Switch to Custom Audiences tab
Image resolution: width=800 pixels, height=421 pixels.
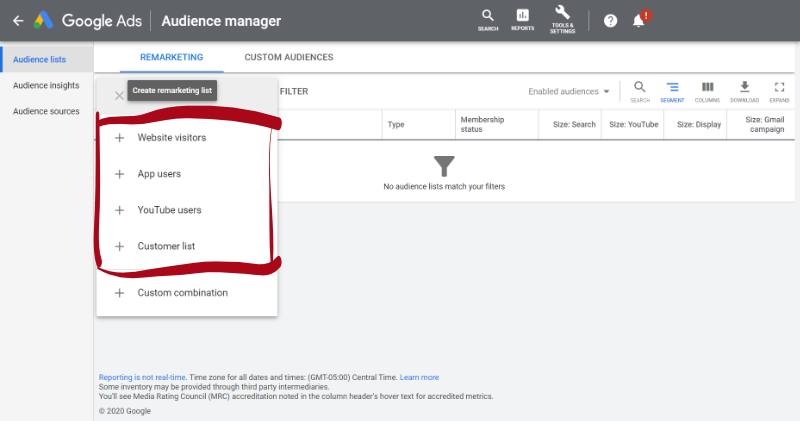289,57
